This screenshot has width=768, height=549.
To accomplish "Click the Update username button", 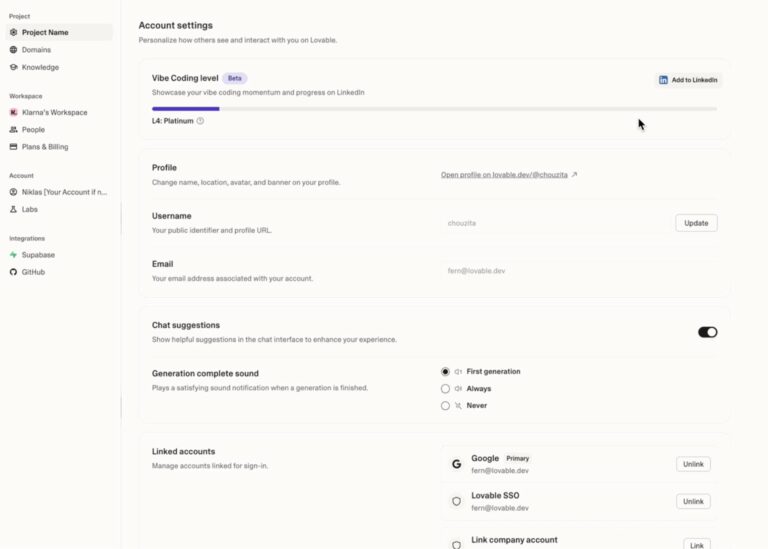I will [x=696, y=223].
